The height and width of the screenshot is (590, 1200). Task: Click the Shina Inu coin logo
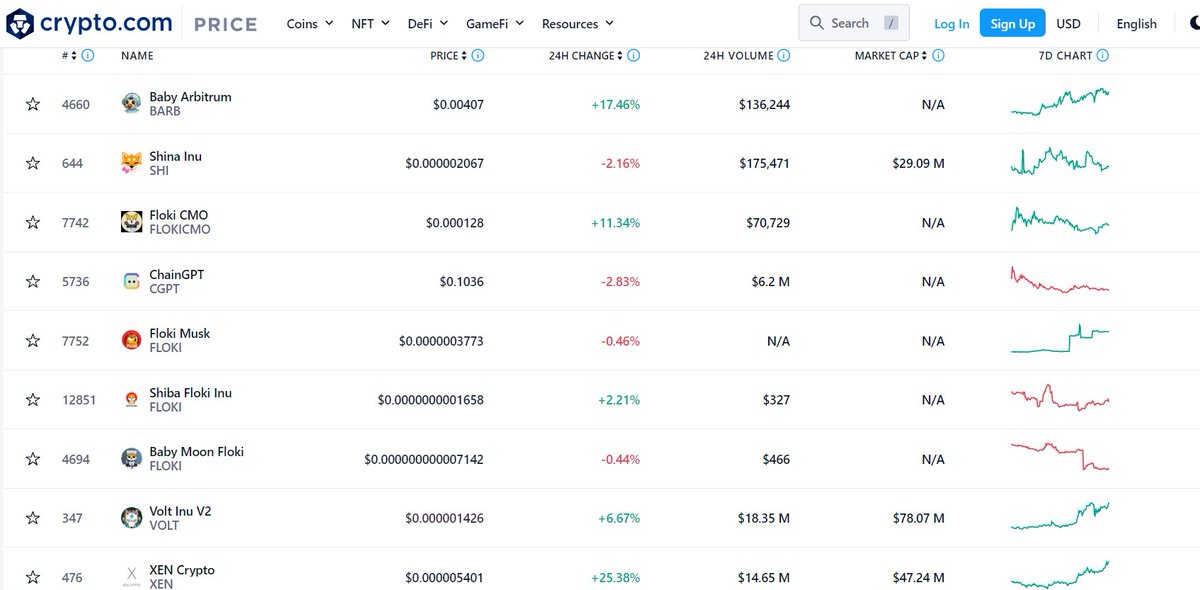(x=131, y=163)
